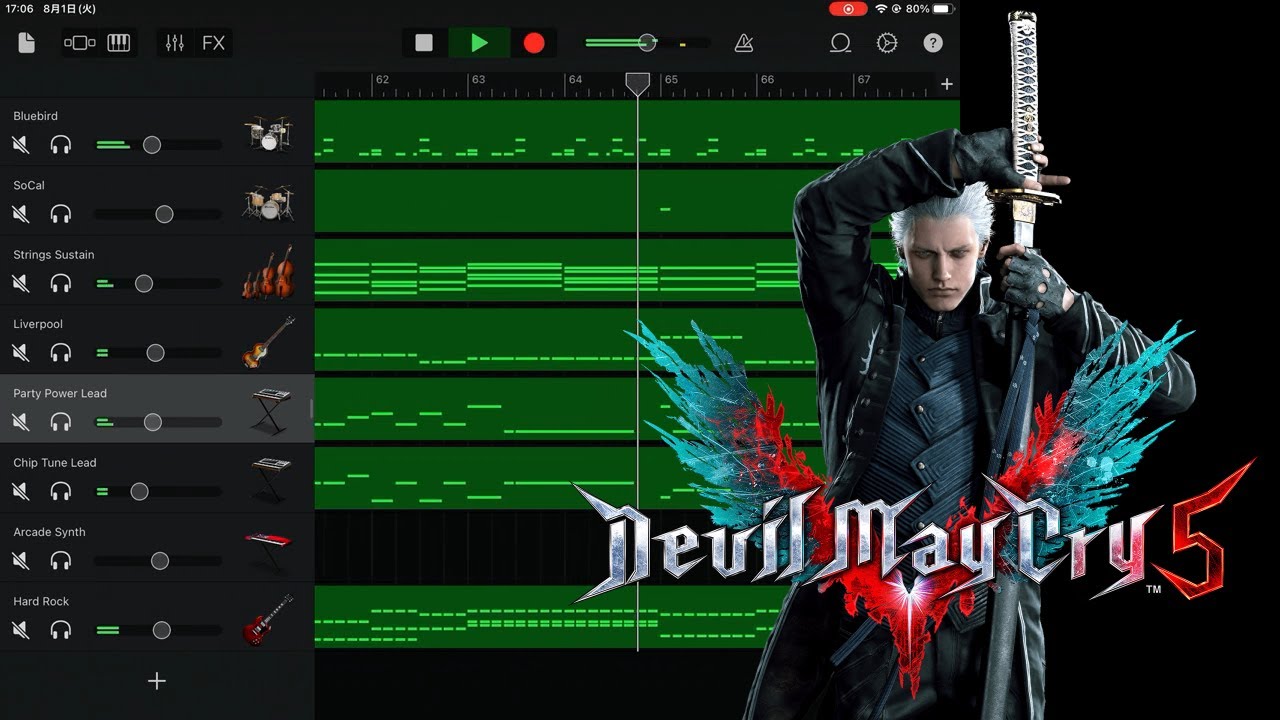Image resolution: width=1280 pixels, height=720 pixels.
Task: Tap the Party Power Lead keyboard icon
Action: point(268,411)
